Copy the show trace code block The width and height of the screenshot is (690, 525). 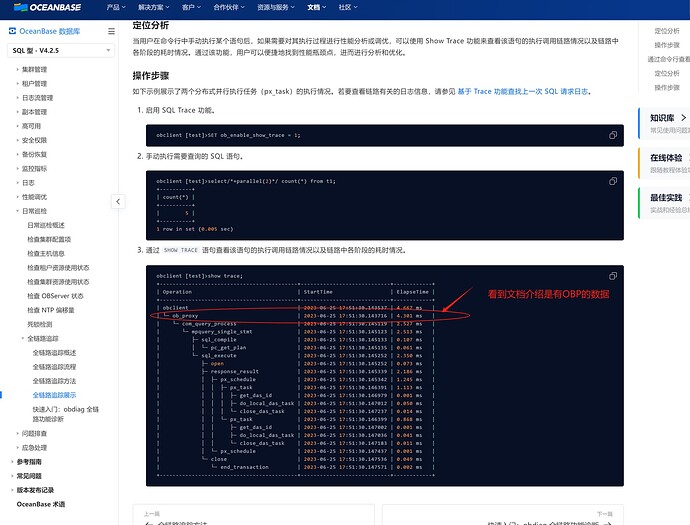tap(613, 276)
